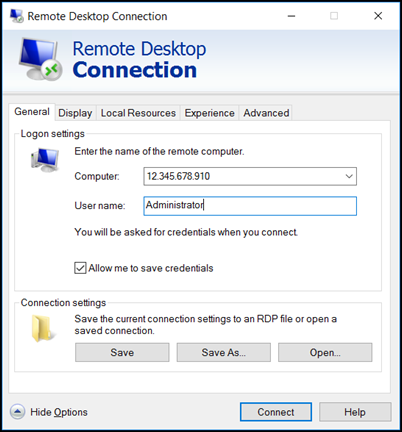Collapse dialog using Hide Options label
This screenshot has height=432, width=402.
click(x=59, y=412)
